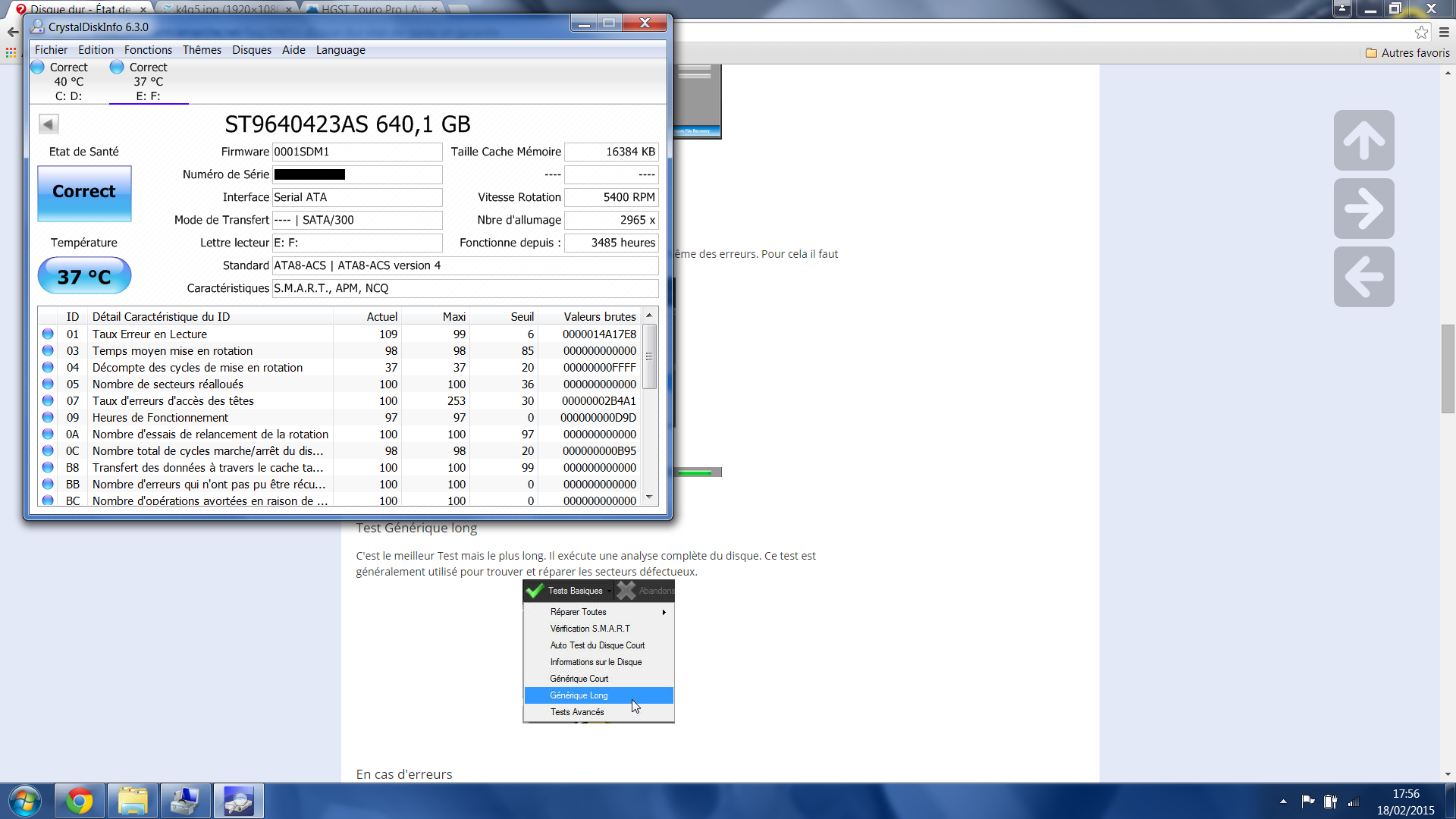This screenshot has height=819, width=1456.
Task: Open the Disques menu
Action: click(x=251, y=50)
